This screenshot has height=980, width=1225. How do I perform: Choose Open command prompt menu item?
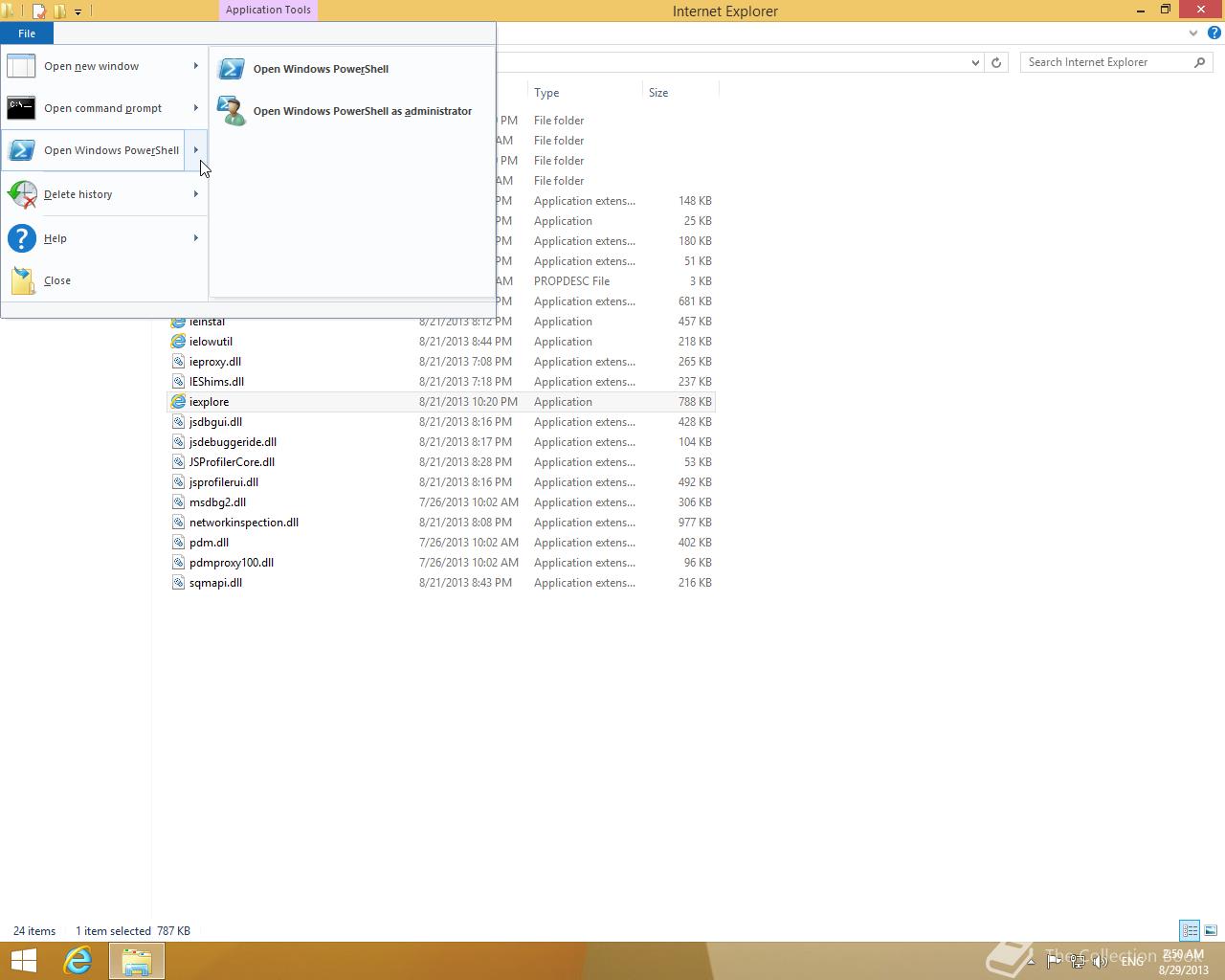[x=103, y=108]
